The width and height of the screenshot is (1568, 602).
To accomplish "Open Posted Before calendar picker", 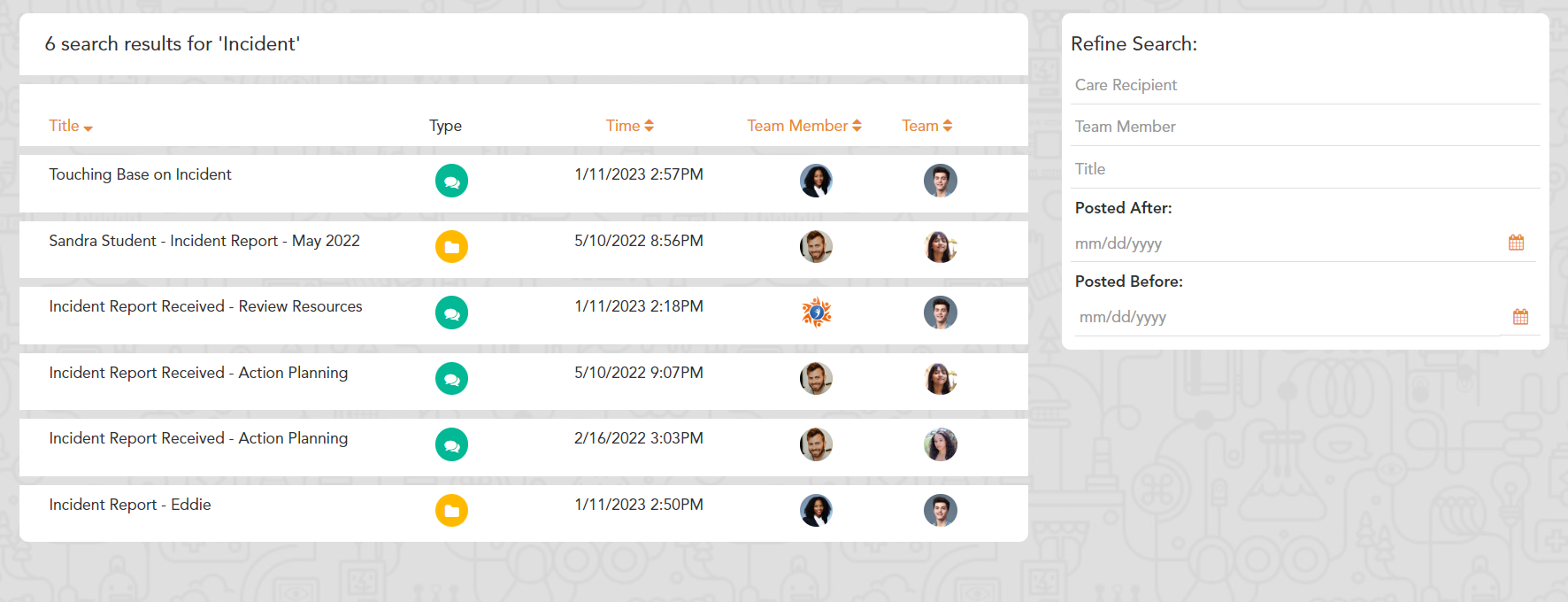I will tap(1520, 317).
